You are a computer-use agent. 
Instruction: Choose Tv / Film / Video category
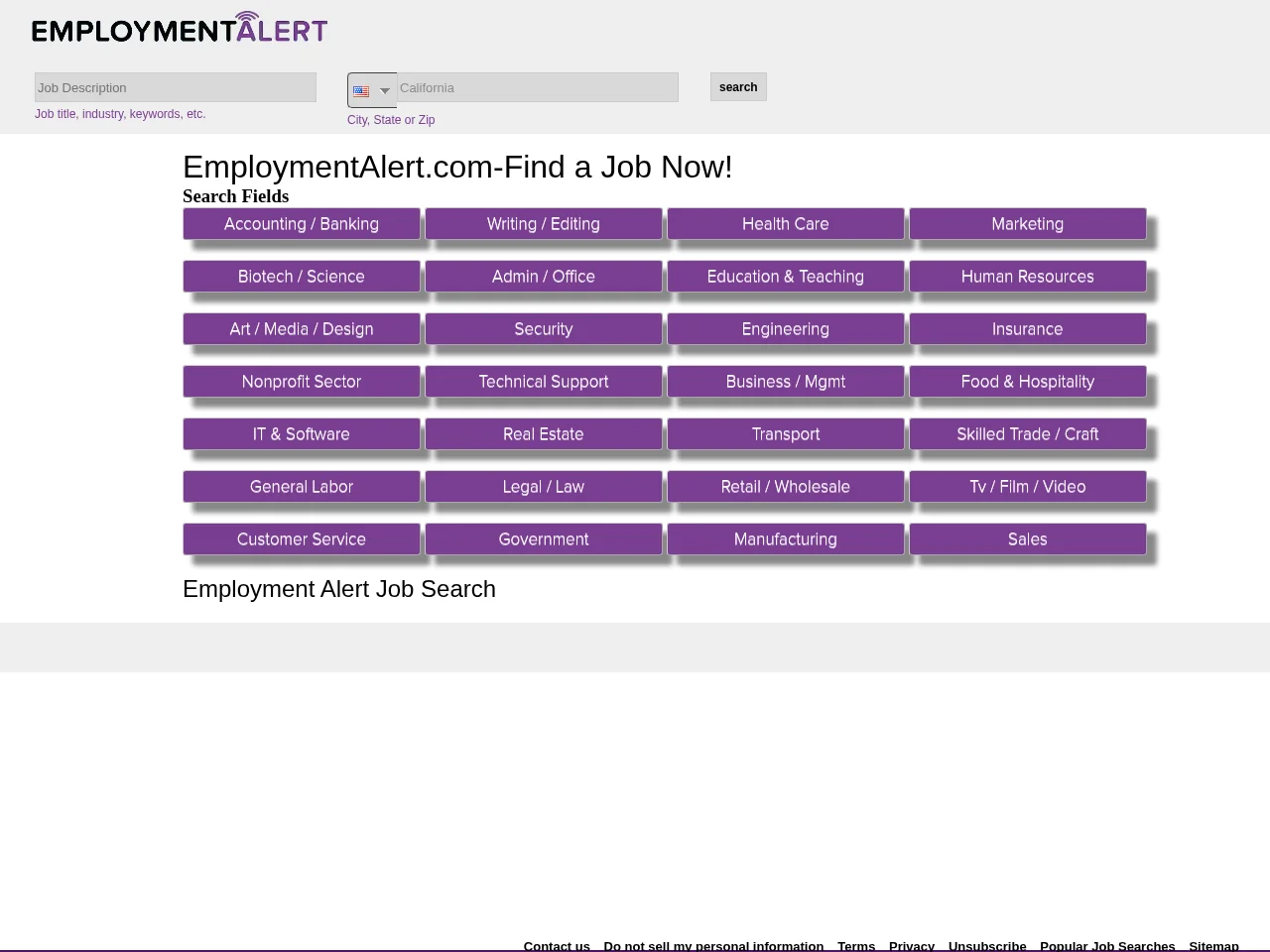coord(1028,487)
